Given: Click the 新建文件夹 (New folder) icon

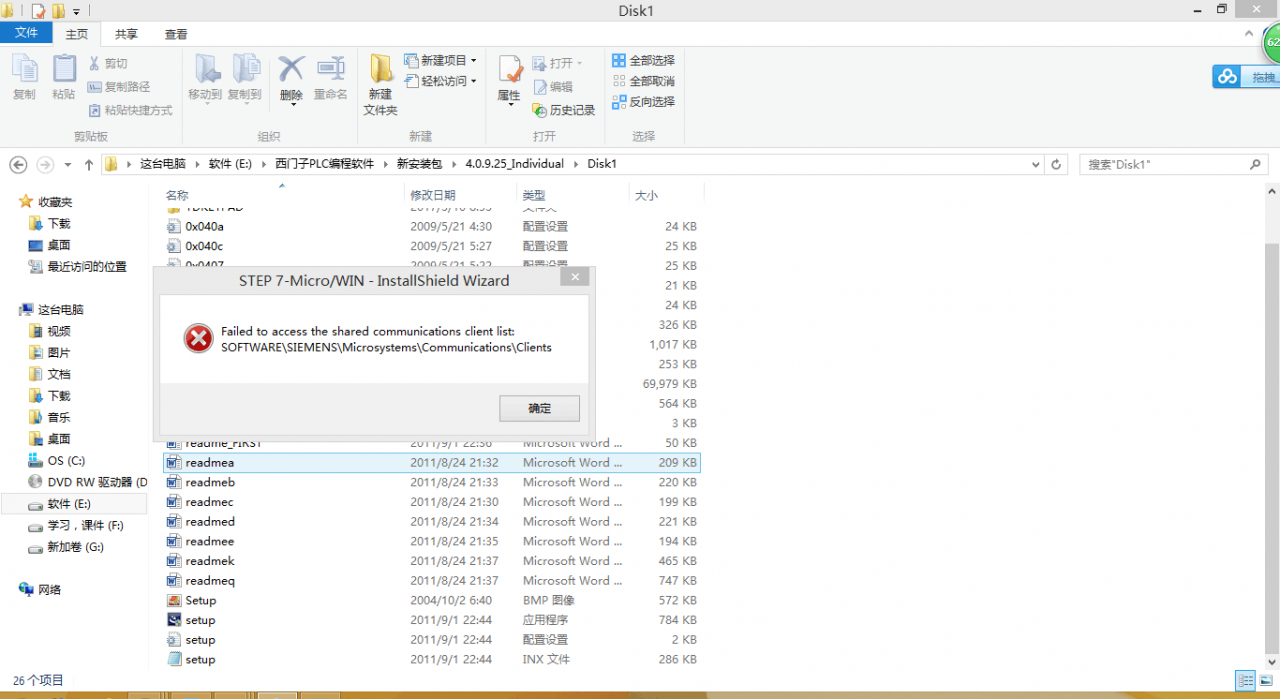Looking at the screenshot, I should (380, 85).
